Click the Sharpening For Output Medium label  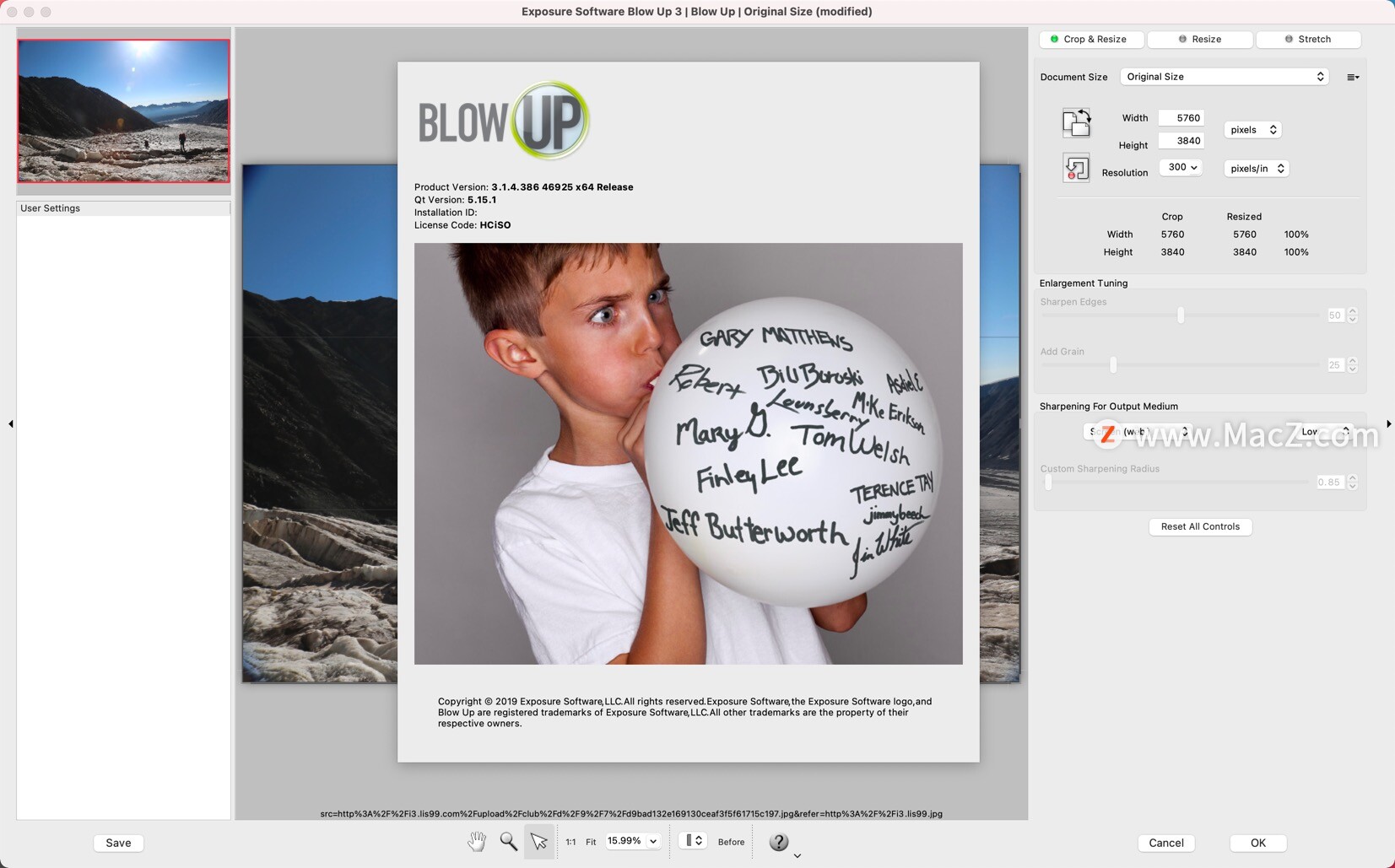pyautogui.click(x=1109, y=407)
